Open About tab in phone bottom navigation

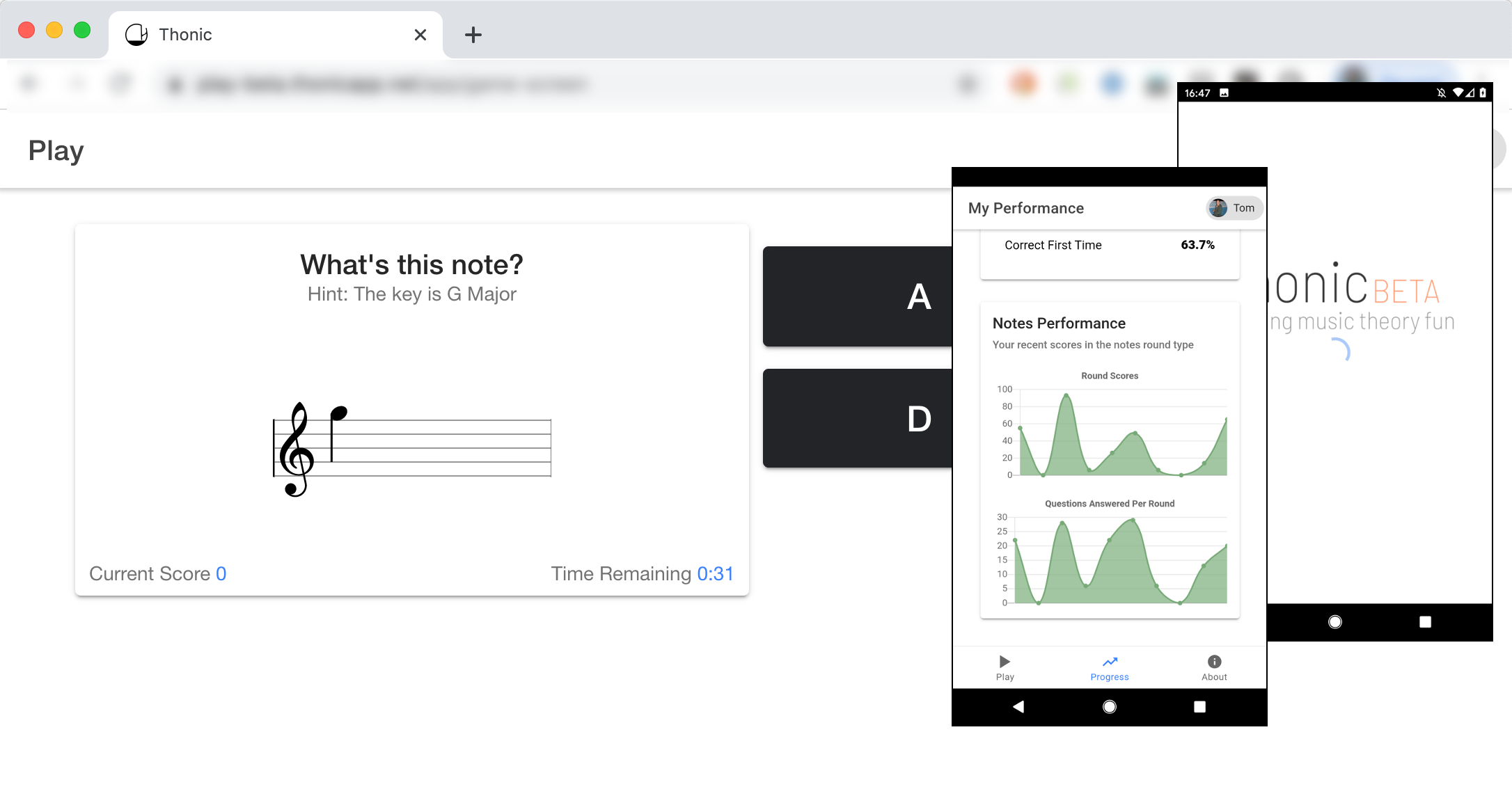pos(1214,668)
